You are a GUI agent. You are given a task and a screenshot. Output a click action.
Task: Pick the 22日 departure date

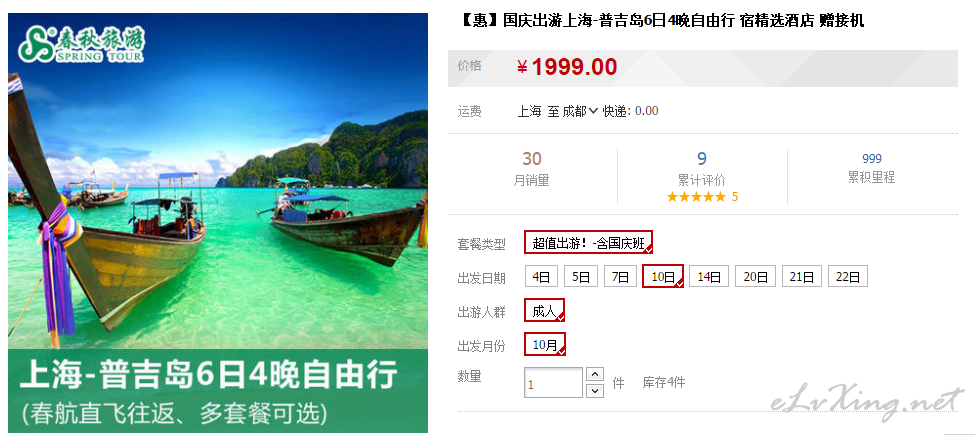(848, 277)
